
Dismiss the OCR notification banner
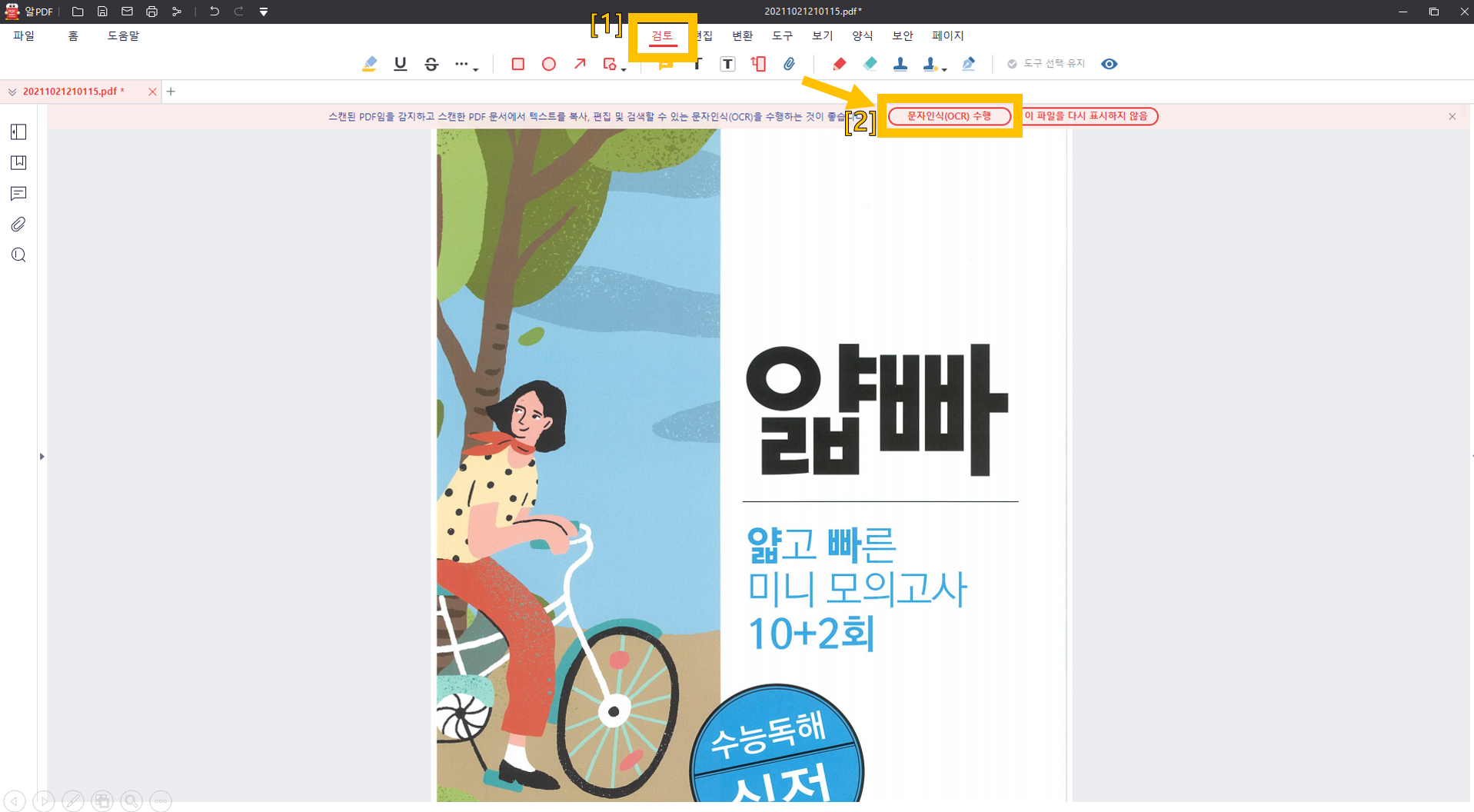tap(1452, 117)
